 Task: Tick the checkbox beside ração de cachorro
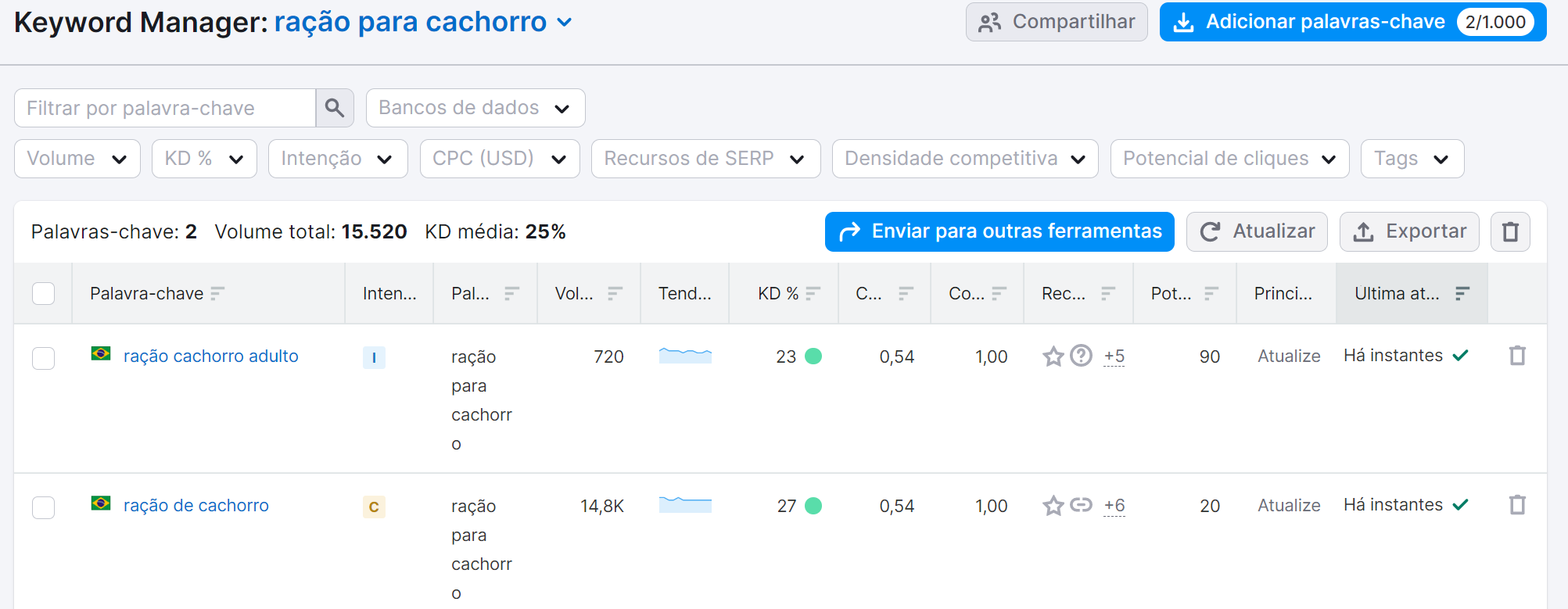[43, 507]
